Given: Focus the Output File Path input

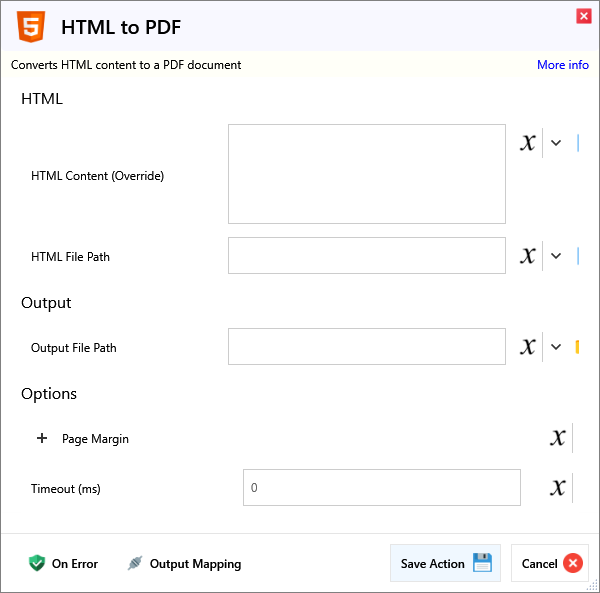Looking at the screenshot, I should point(366,347).
